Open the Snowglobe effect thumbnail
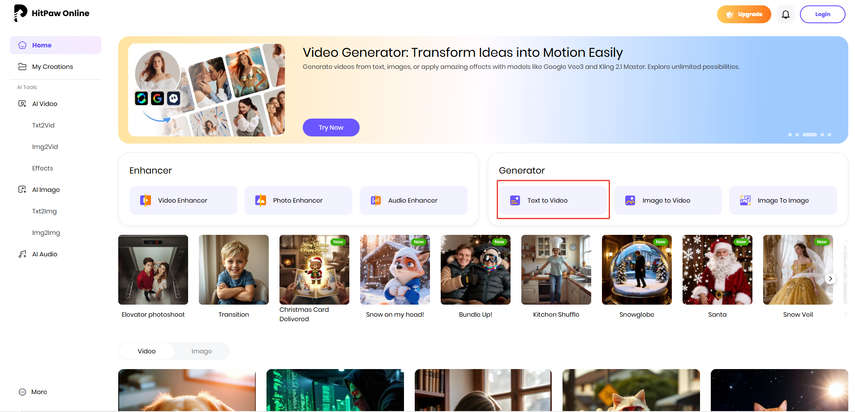This screenshot has width=855, height=412. pyautogui.click(x=636, y=270)
